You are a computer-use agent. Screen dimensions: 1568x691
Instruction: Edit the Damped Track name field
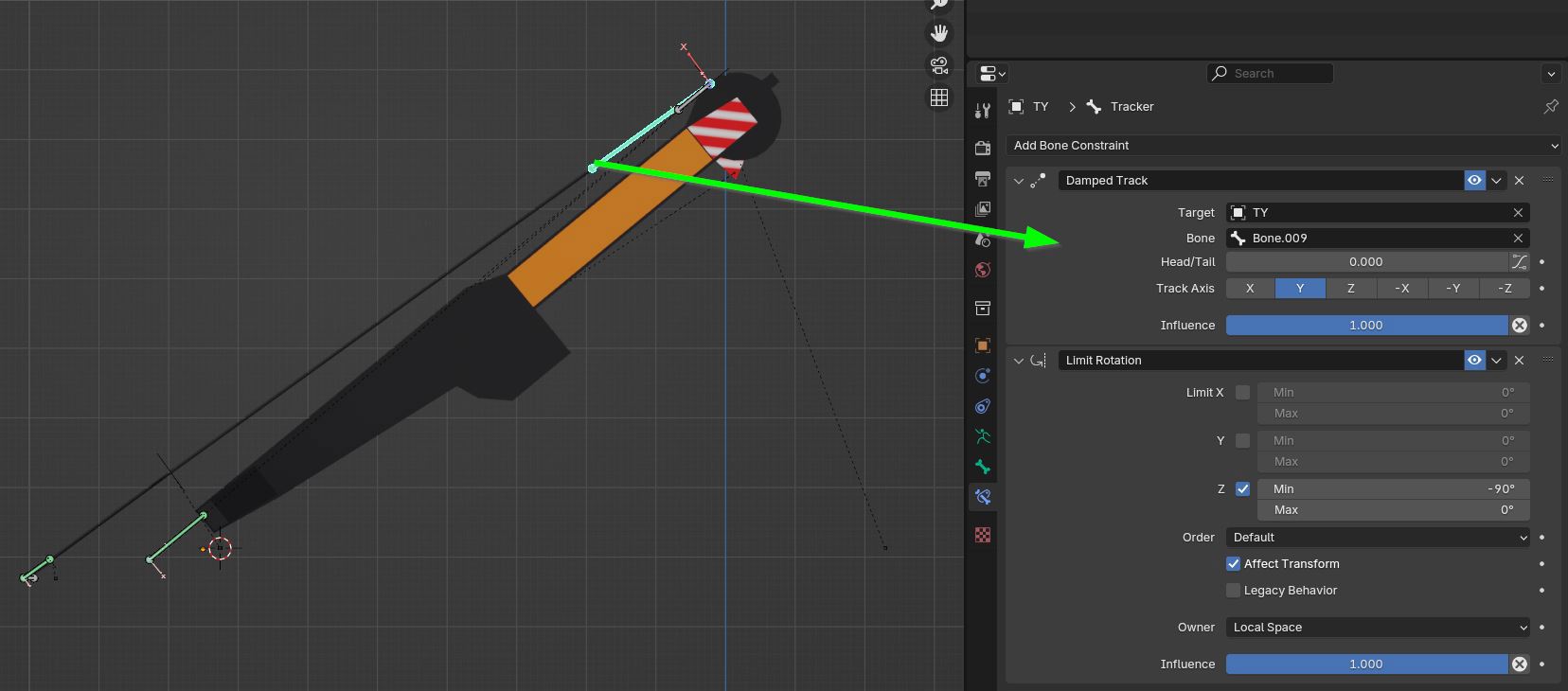[1260, 180]
